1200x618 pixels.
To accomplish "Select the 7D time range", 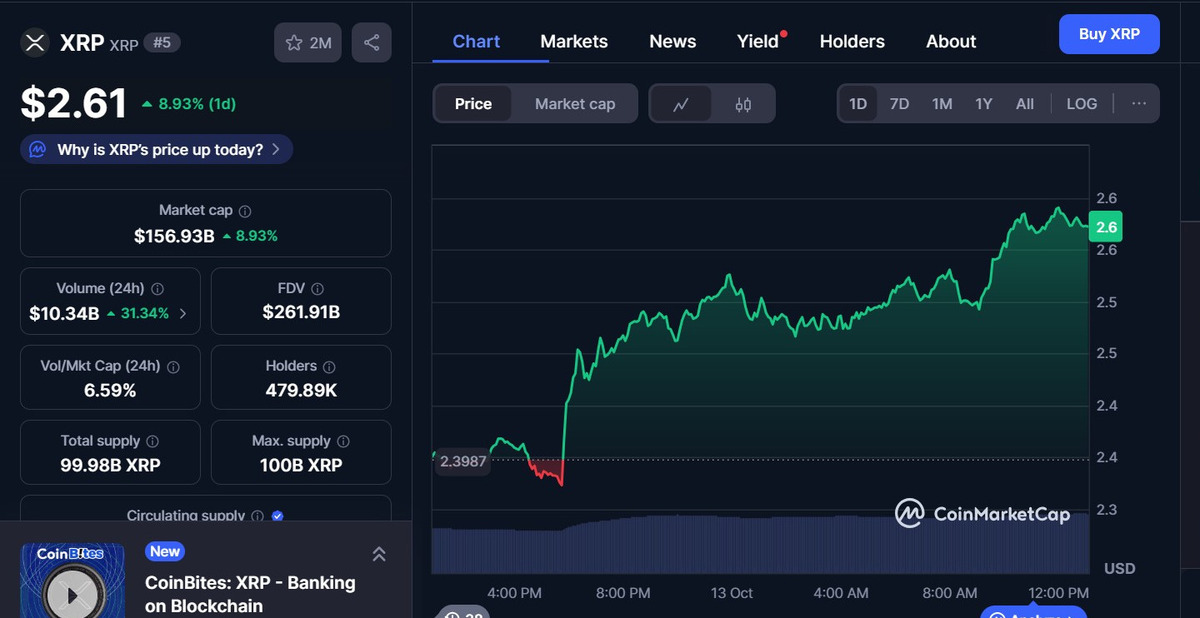I will click(x=899, y=104).
